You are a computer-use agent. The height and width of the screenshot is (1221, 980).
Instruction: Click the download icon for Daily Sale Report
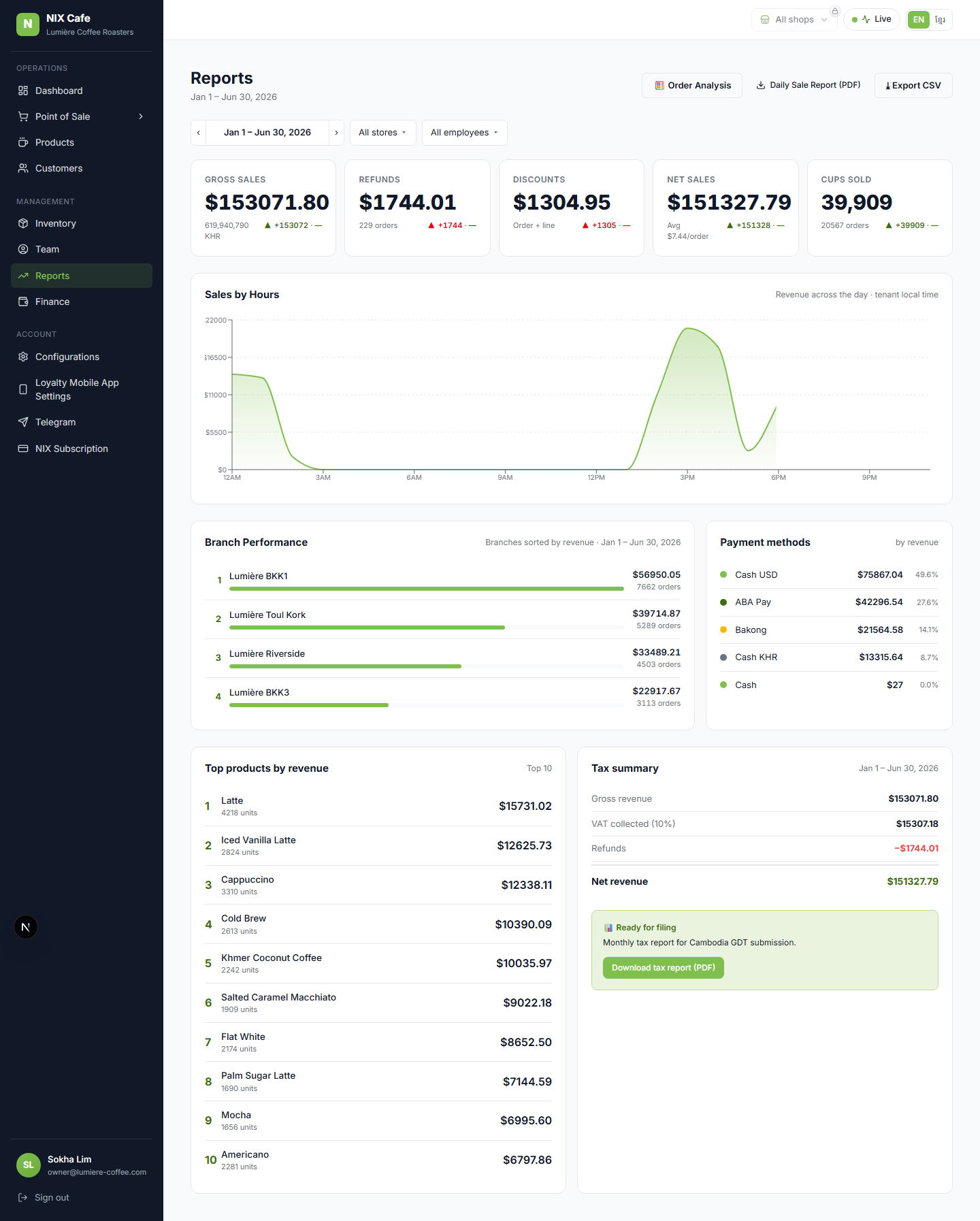[x=761, y=85]
